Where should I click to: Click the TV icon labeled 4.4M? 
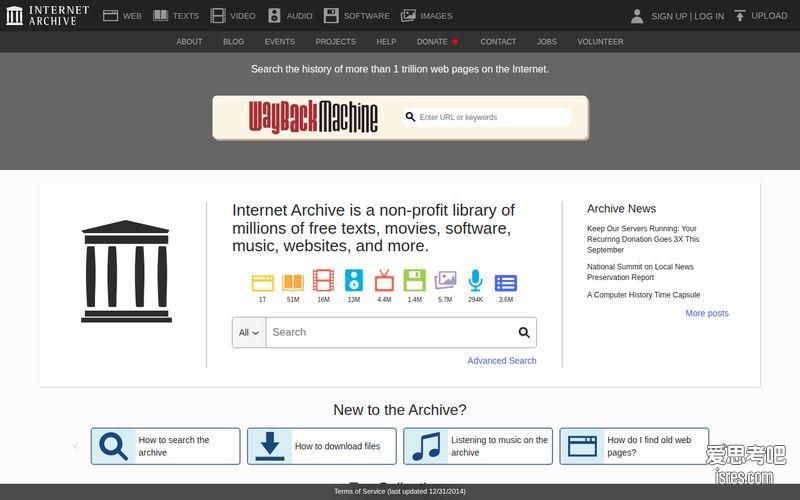click(x=384, y=281)
